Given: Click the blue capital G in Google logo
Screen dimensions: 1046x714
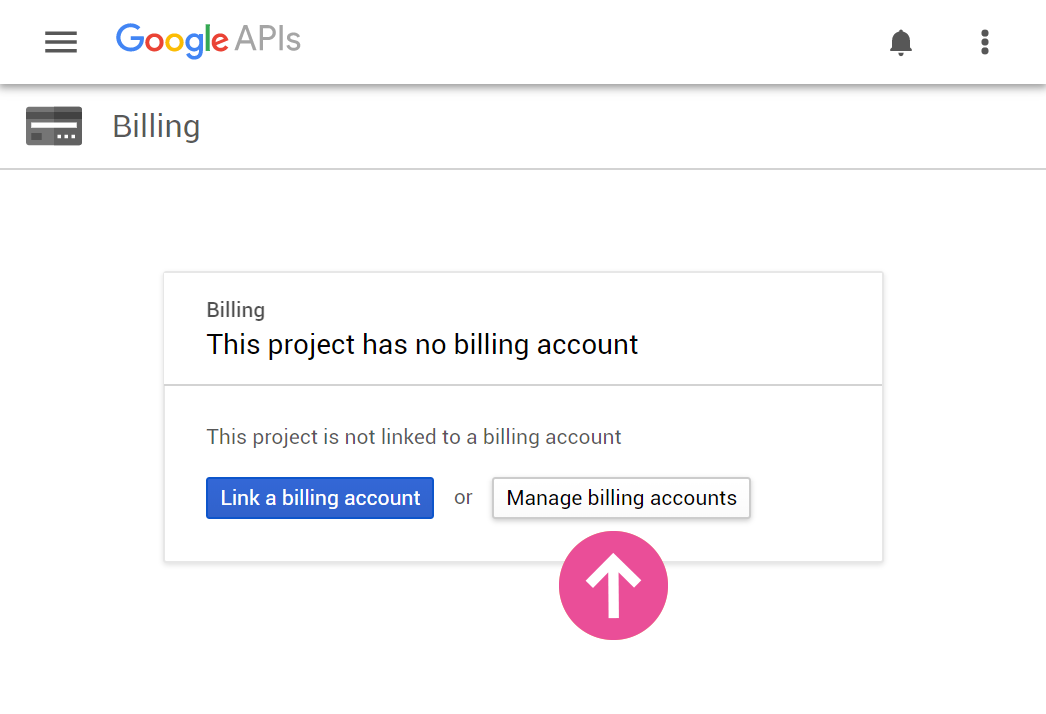Looking at the screenshot, I should pyautogui.click(x=130, y=38).
